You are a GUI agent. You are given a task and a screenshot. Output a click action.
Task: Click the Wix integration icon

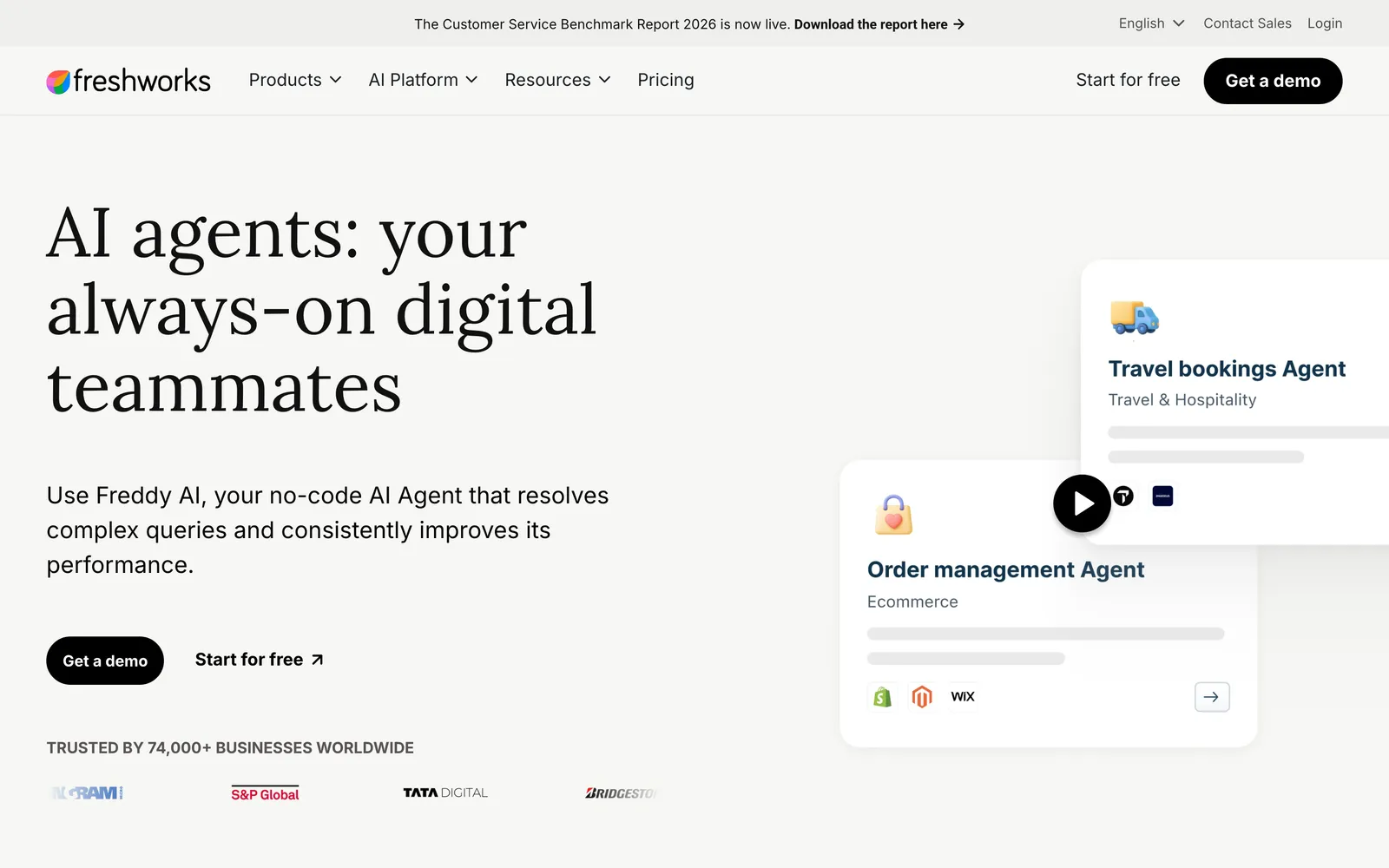click(x=963, y=697)
